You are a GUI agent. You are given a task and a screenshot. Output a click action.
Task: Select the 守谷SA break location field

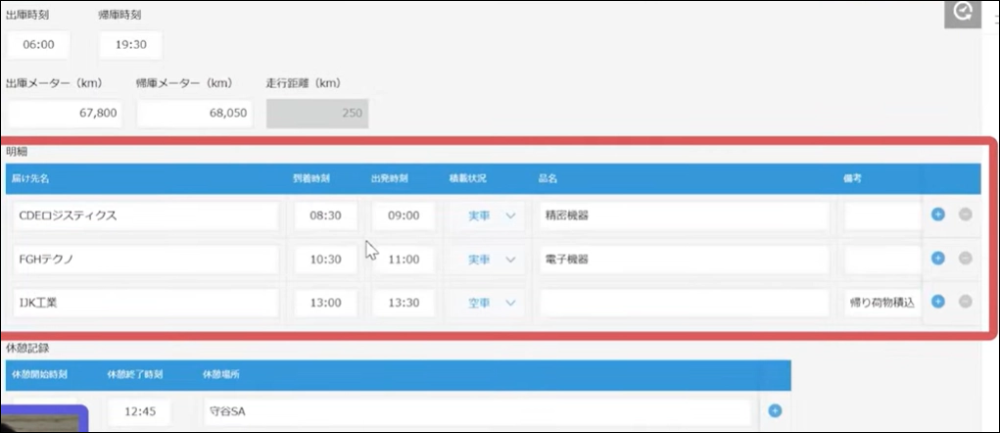click(475, 411)
